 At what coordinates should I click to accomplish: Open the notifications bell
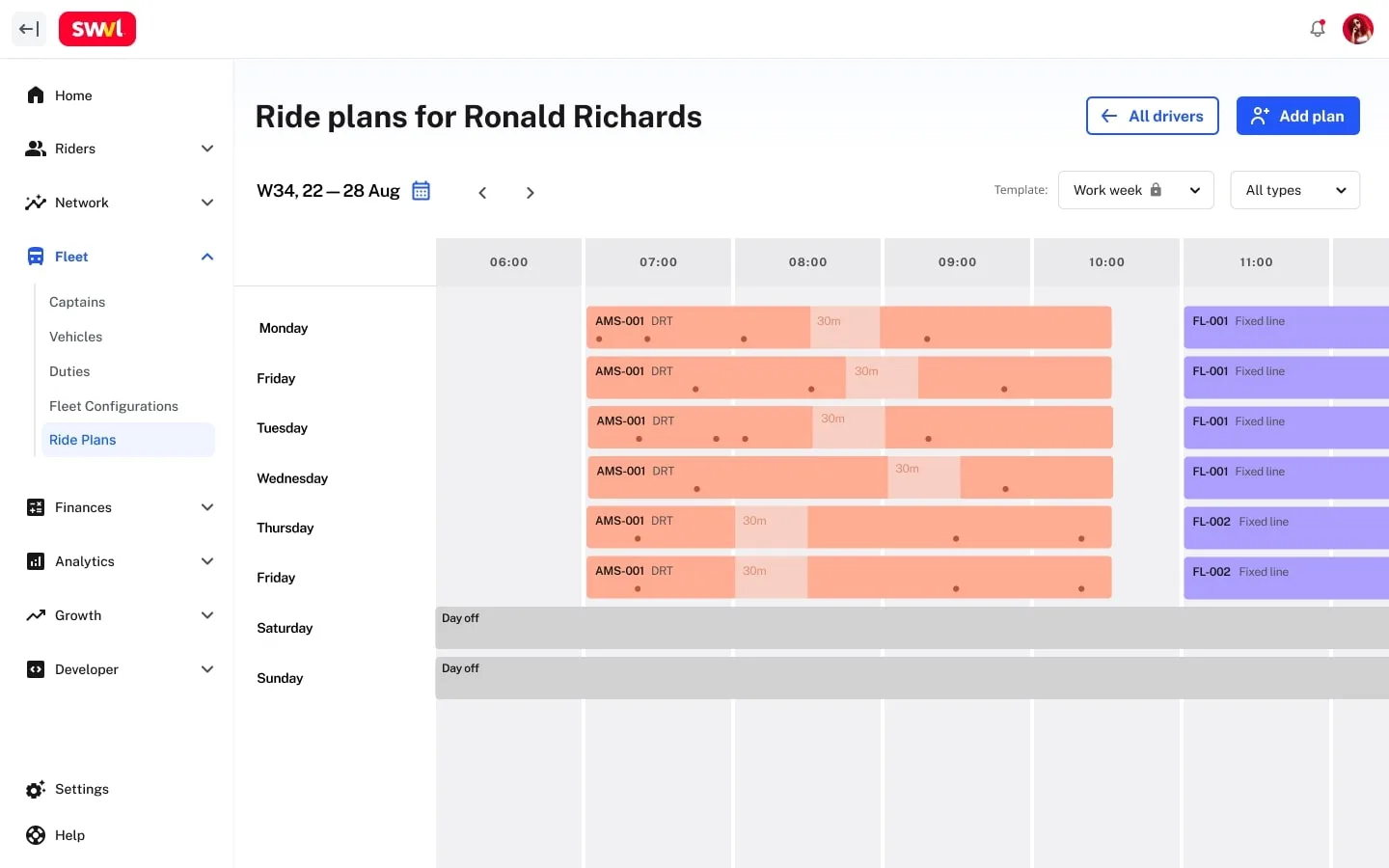(1318, 29)
